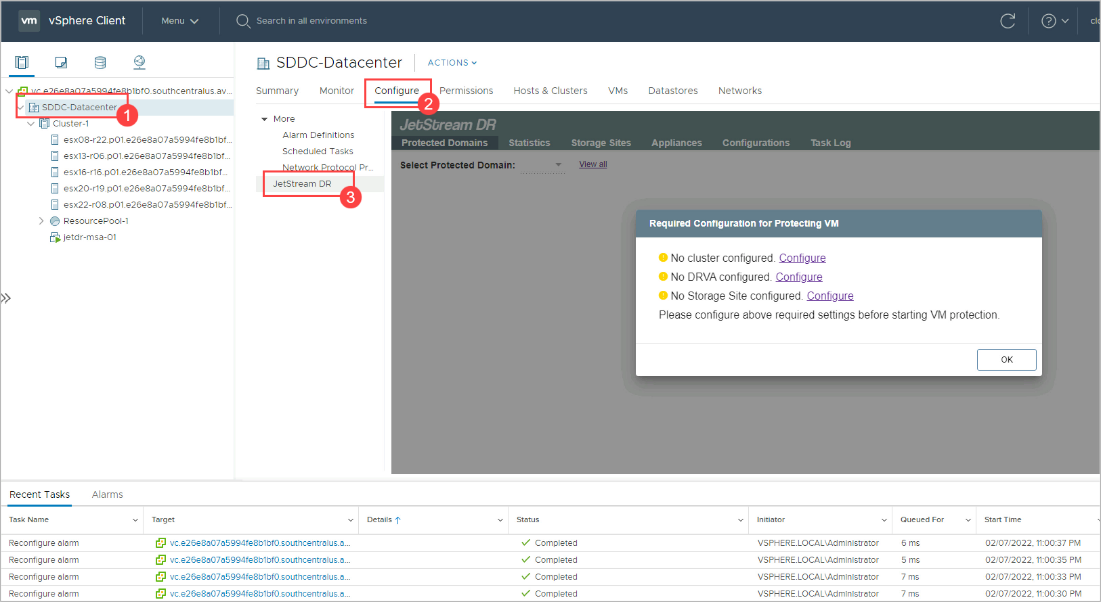Open the Select Protected Domain dropdown
Screen dimensions: 1101x602
coord(556,165)
